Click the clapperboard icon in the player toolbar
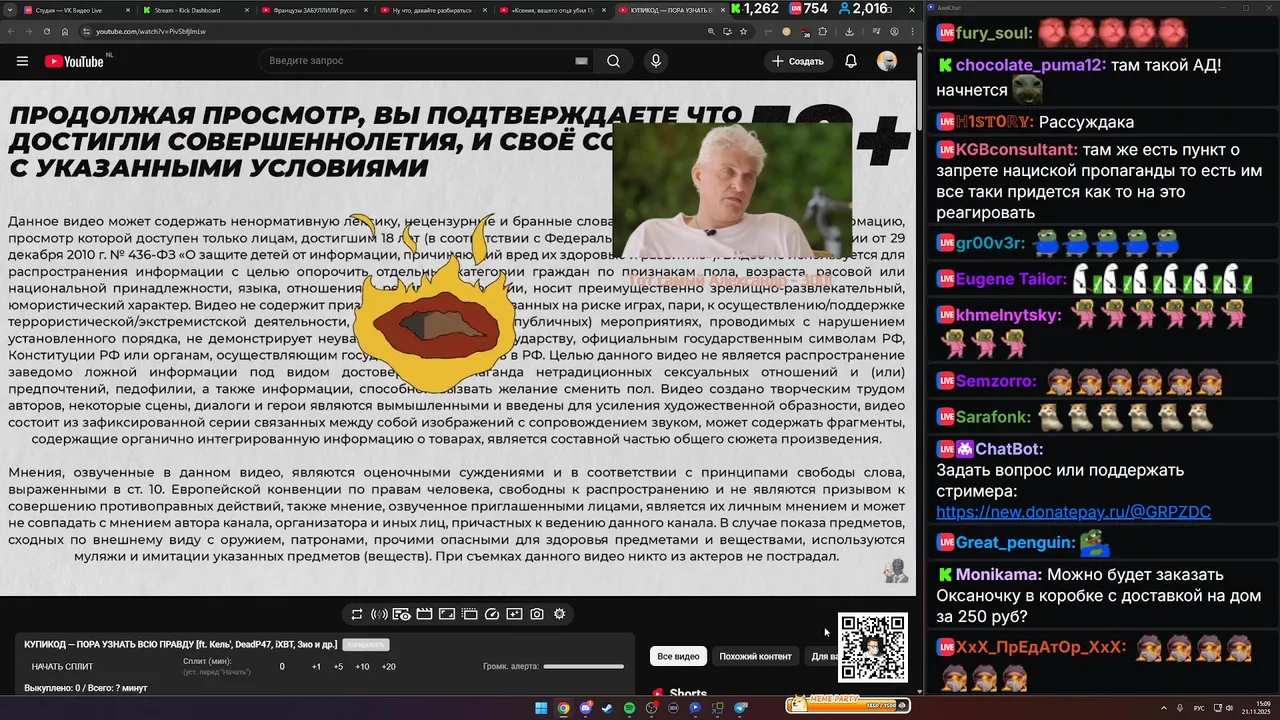This screenshot has height=720, width=1280. (x=424, y=614)
